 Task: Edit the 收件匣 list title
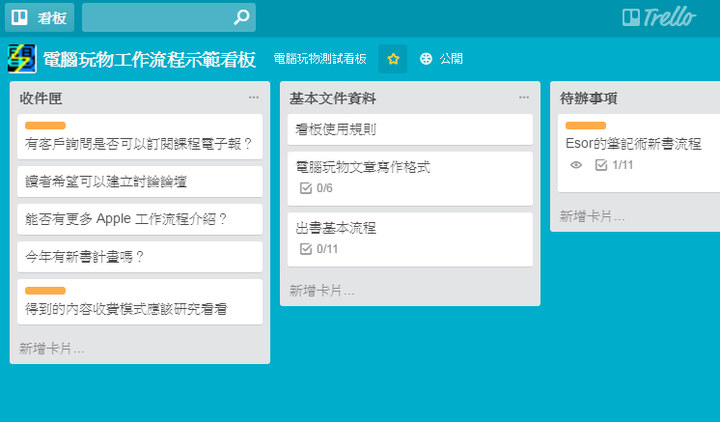(40, 98)
